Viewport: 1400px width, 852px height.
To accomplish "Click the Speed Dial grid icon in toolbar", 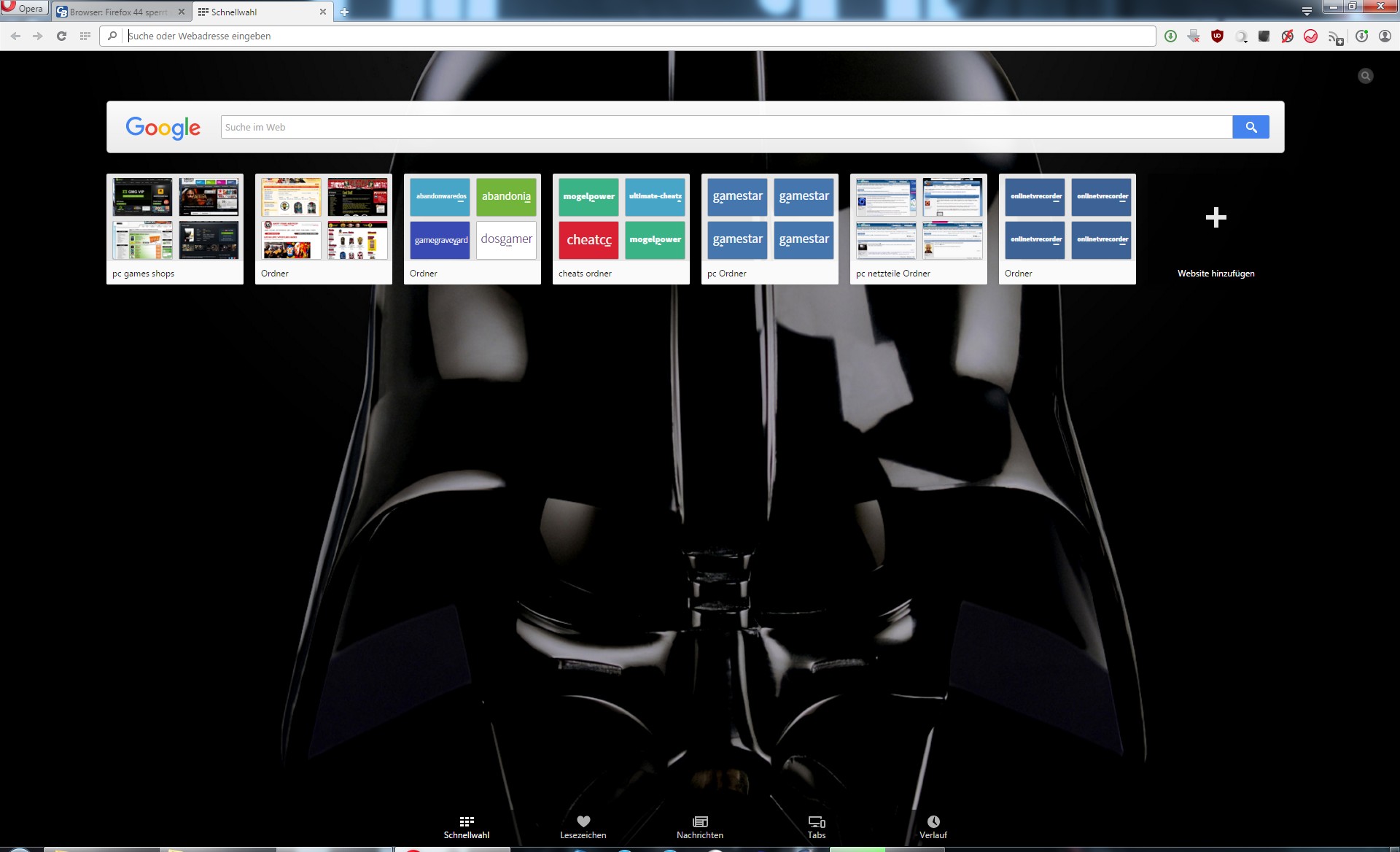I will (x=85, y=36).
